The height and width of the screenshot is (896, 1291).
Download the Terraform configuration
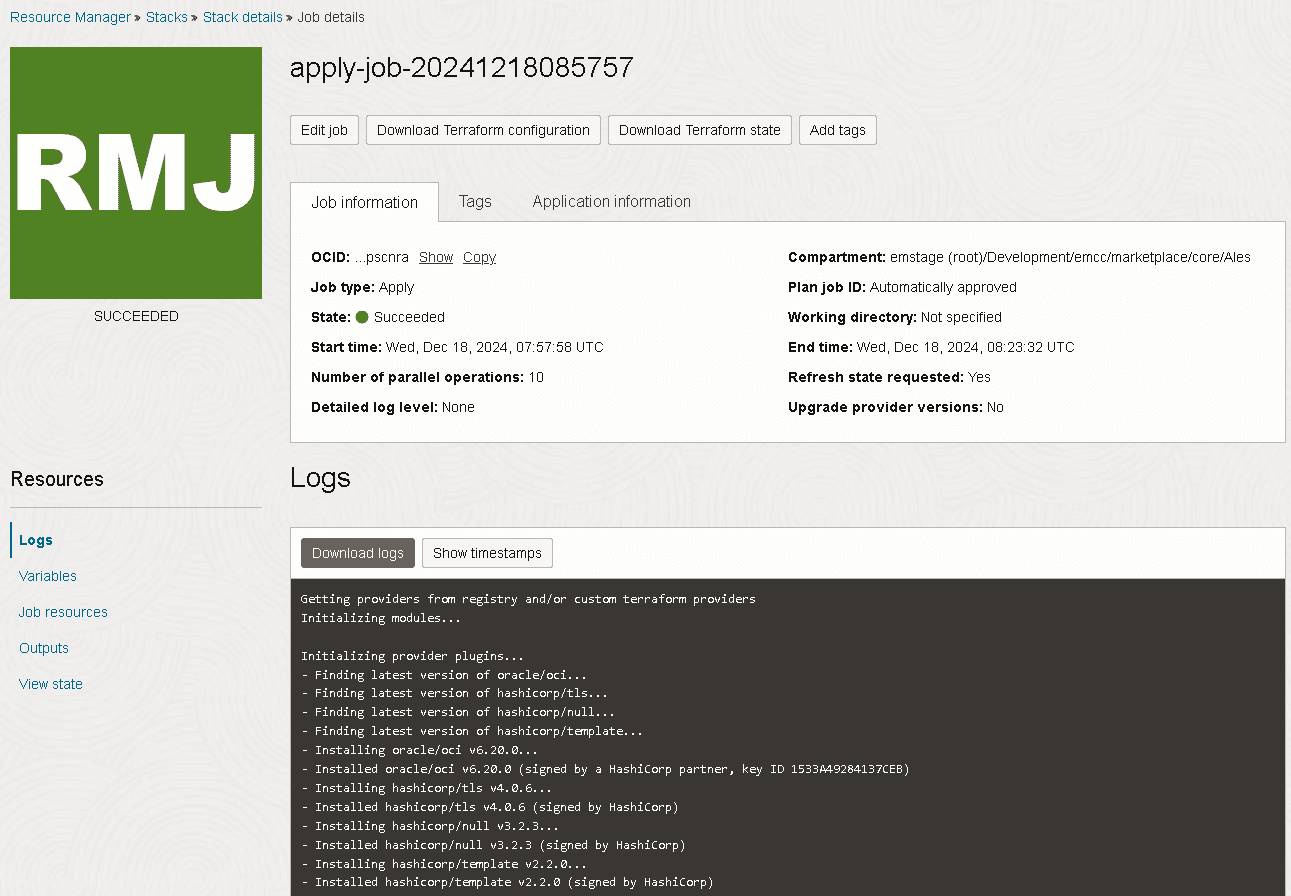483,130
